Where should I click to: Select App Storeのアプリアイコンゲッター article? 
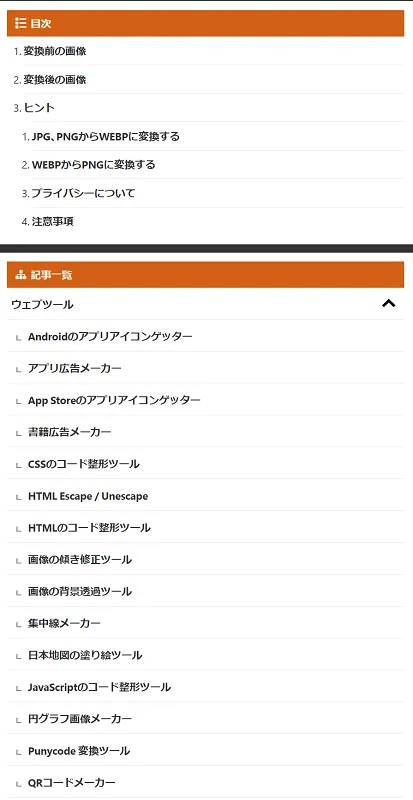pos(114,400)
